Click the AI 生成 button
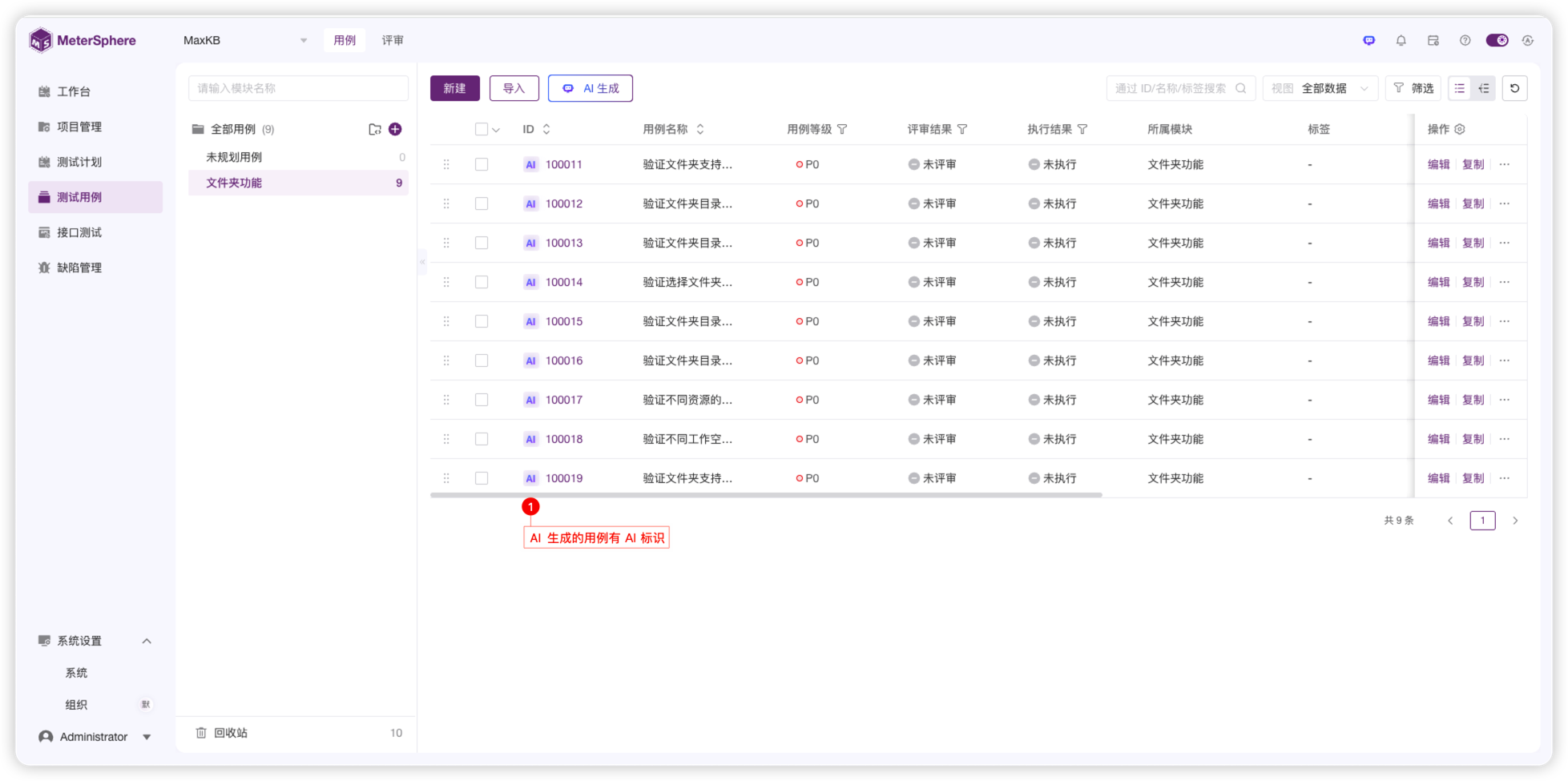Screen dimensions: 1568x781 point(591,88)
